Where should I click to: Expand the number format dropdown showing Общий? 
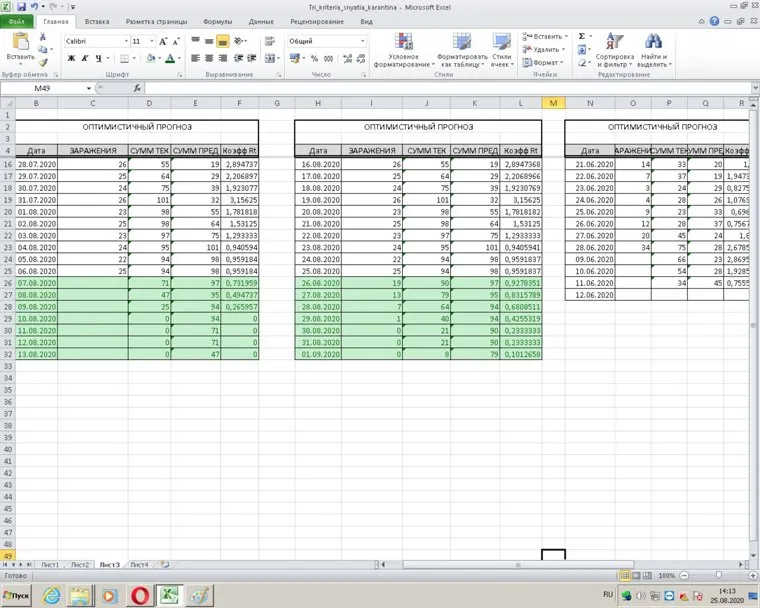(361, 41)
